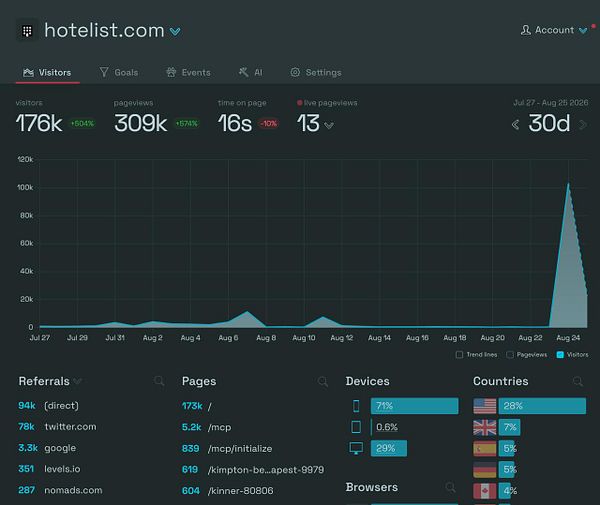Search browsers with the magnifier icon

coord(451,487)
